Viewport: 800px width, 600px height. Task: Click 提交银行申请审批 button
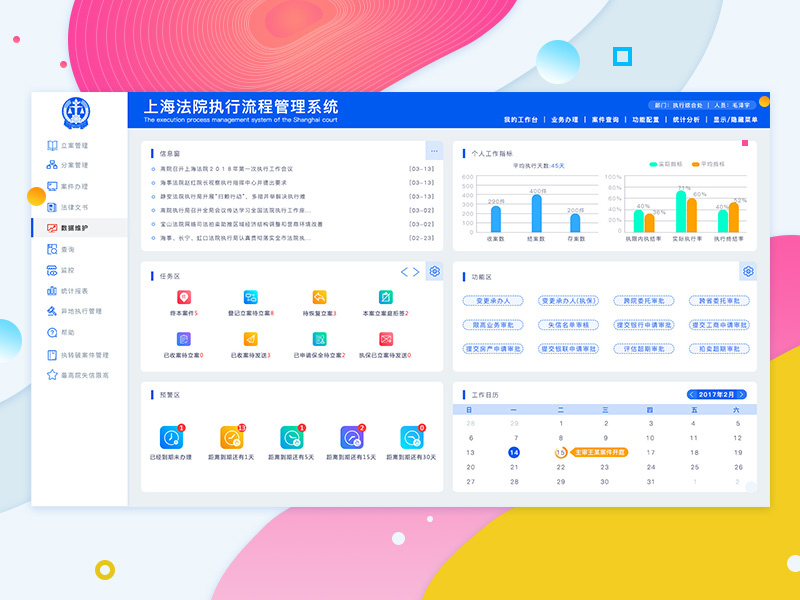coord(644,325)
